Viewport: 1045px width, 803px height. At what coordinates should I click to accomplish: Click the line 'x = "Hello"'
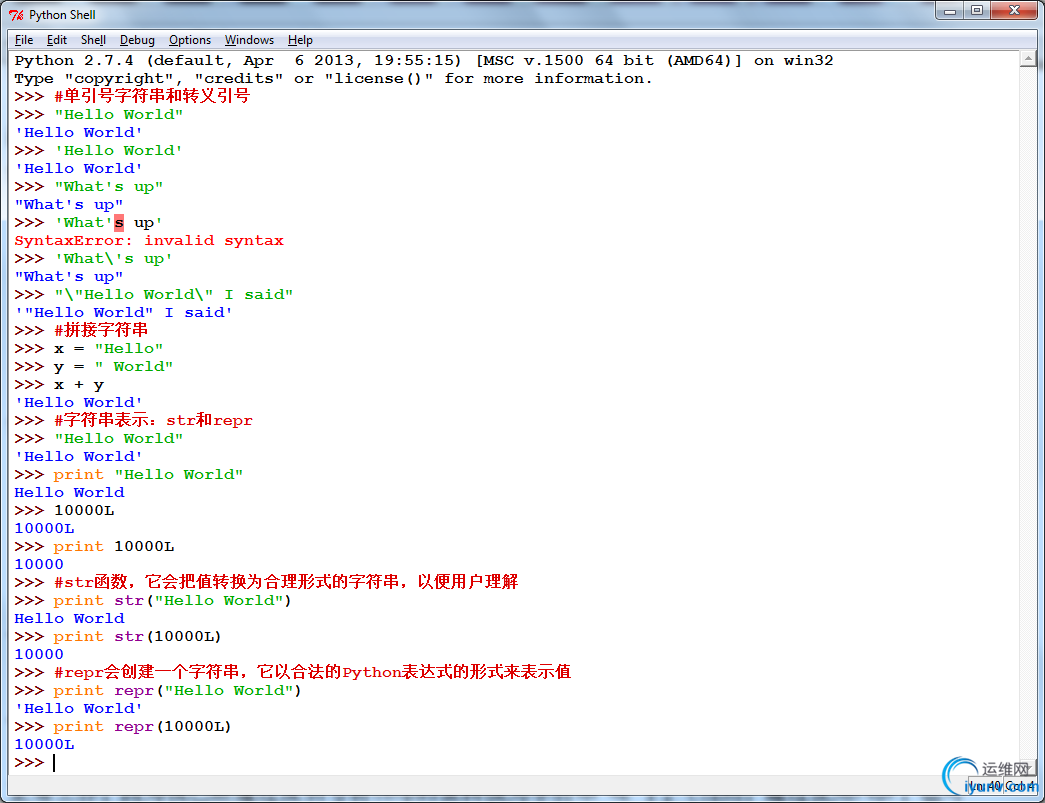coord(109,349)
